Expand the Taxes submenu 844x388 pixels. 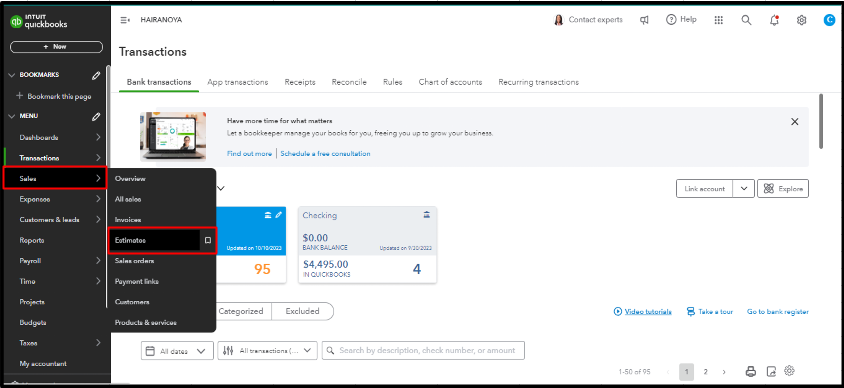click(98, 343)
